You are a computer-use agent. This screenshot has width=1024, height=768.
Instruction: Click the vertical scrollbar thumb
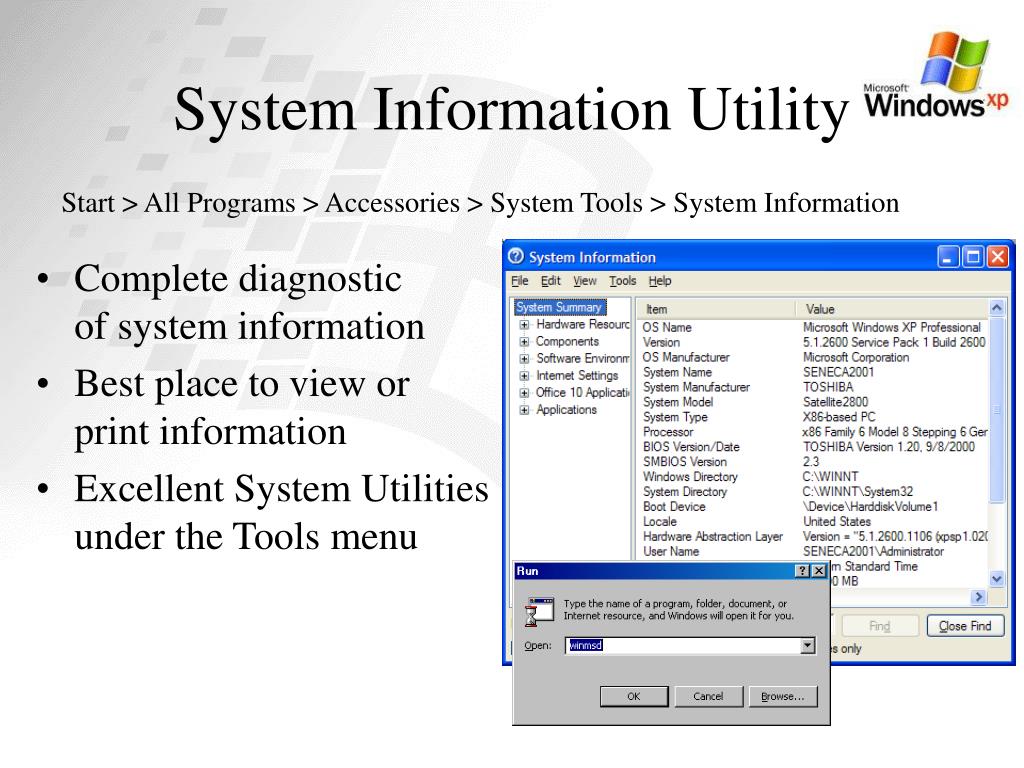click(x=997, y=410)
